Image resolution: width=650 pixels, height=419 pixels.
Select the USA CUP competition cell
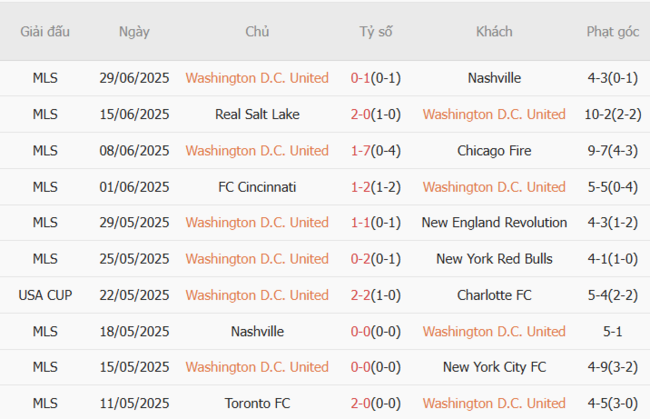(x=45, y=295)
